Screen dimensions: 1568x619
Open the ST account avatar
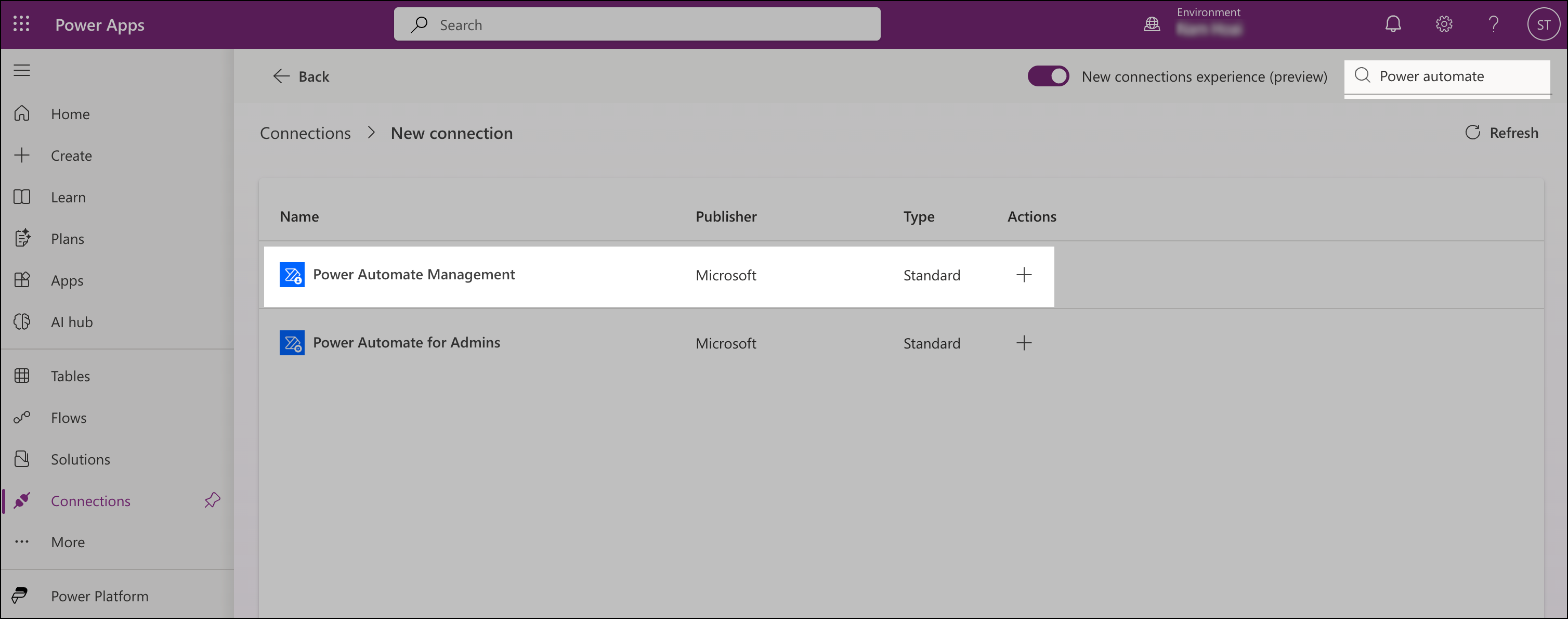(1543, 24)
